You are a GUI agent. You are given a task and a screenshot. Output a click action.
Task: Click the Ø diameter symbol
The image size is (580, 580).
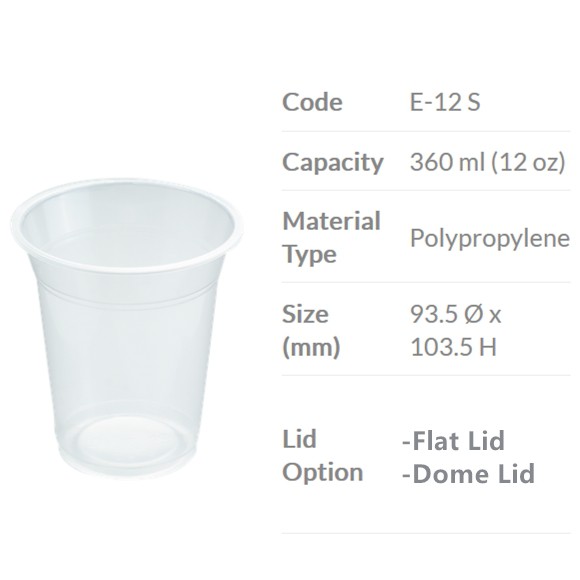473,314
